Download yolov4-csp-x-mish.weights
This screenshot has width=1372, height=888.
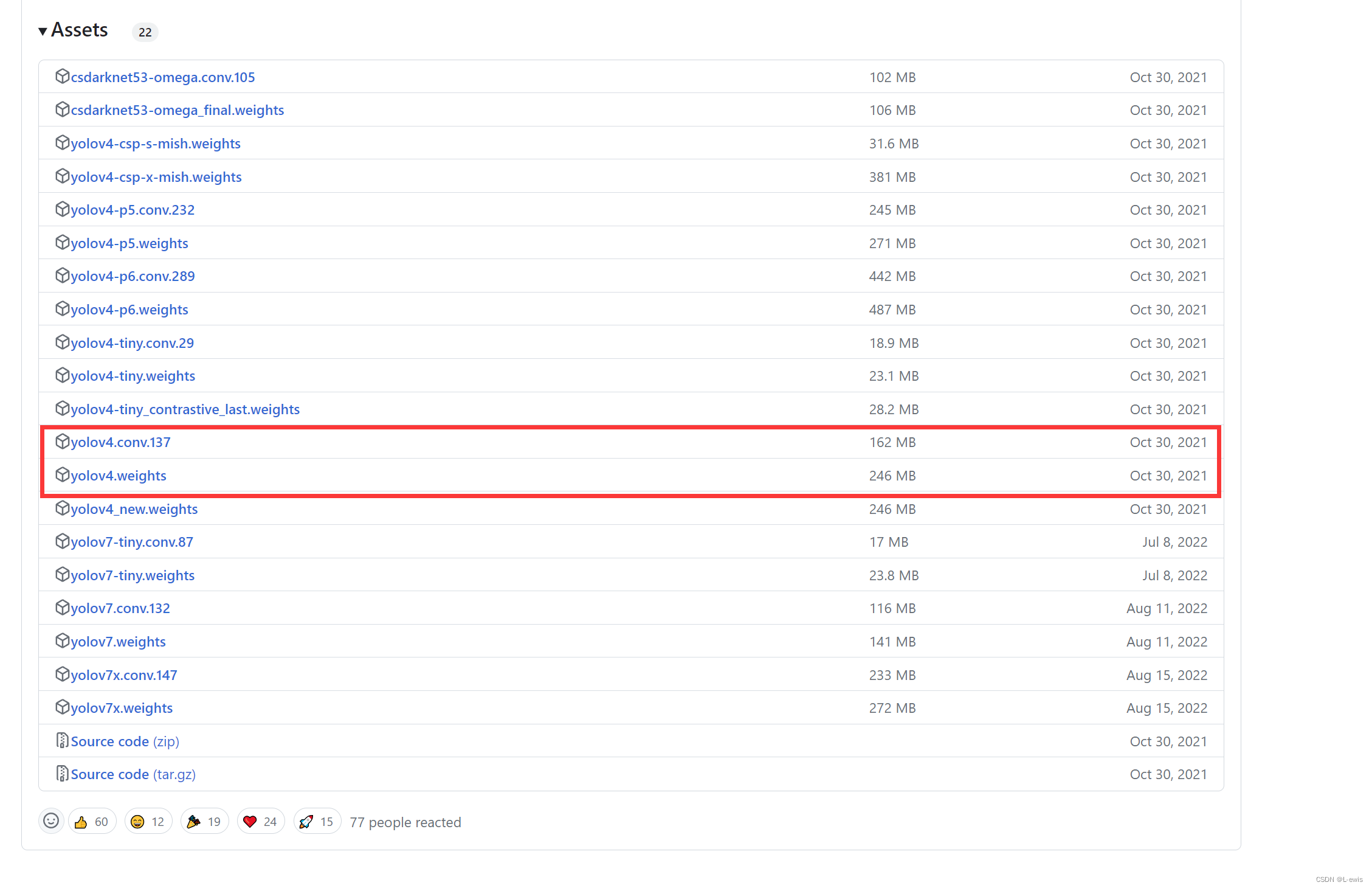[x=156, y=177]
